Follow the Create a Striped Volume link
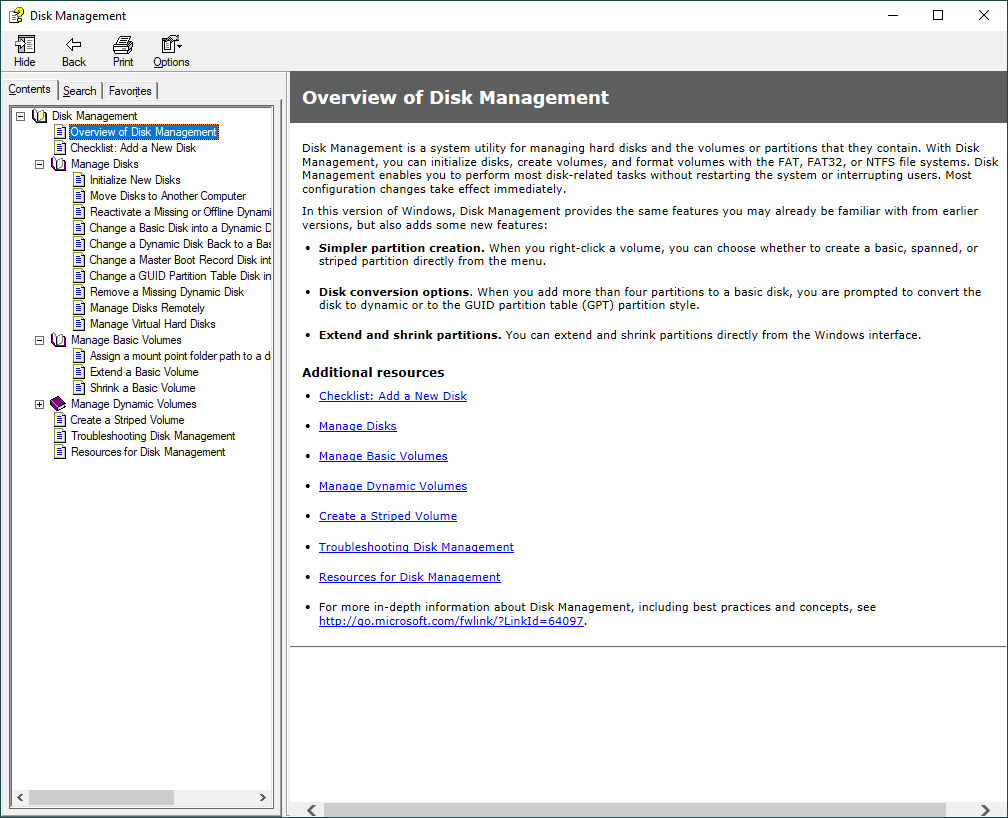 388,516
